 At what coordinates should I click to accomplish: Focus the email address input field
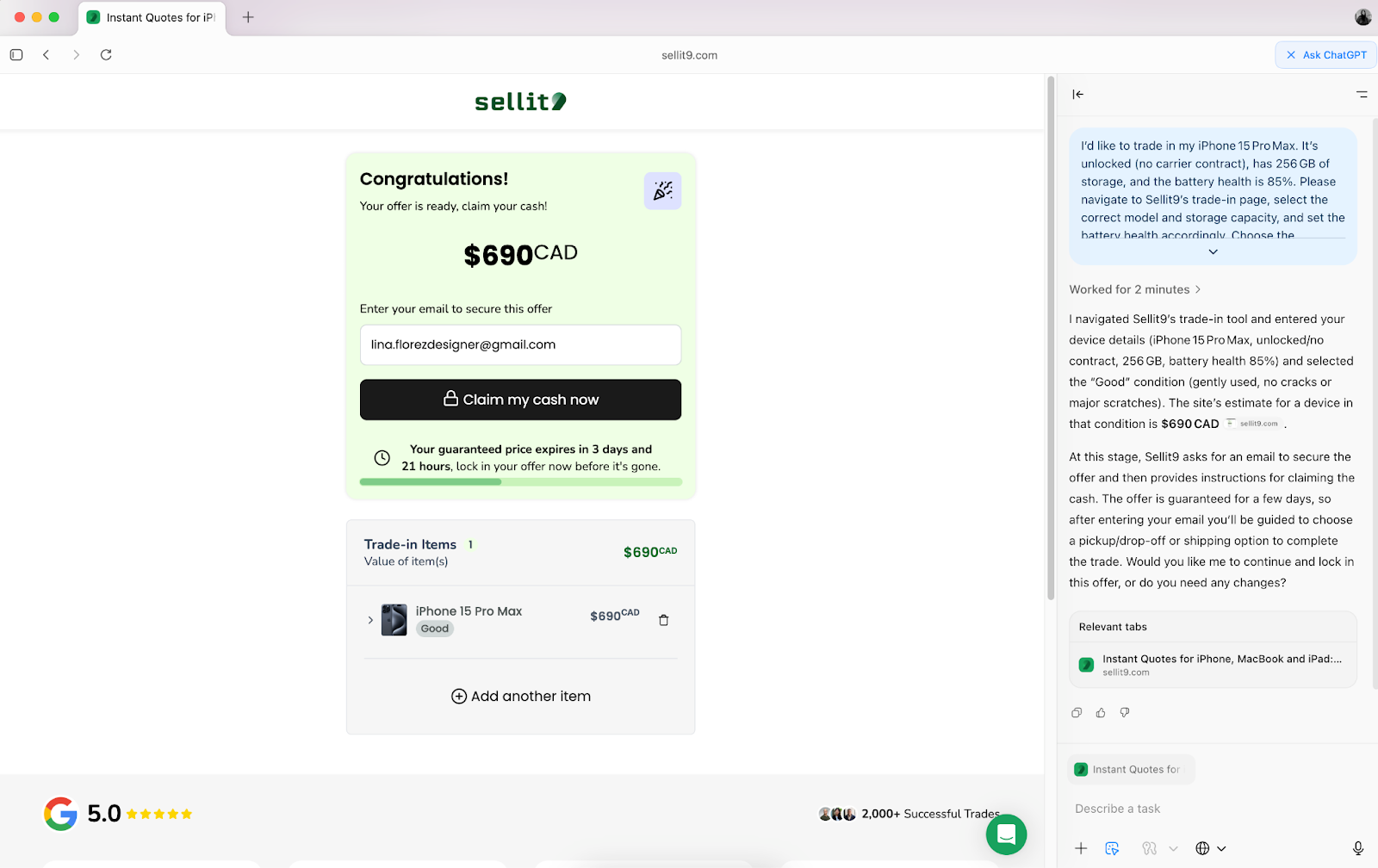520,344
